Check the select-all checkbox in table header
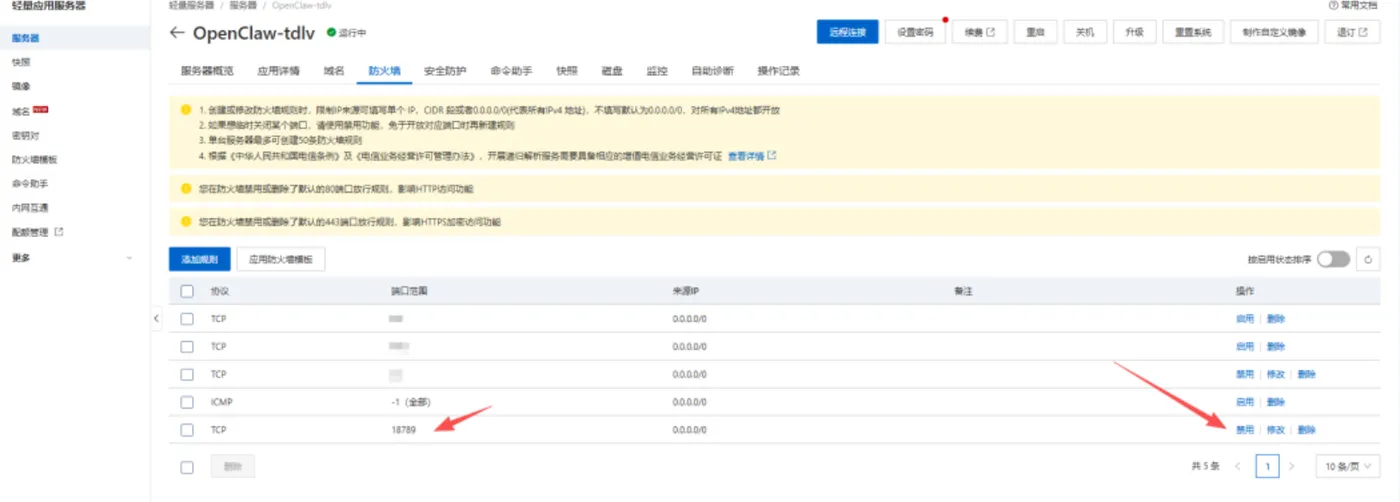Image resolution: width=1400 pixels, height=502 pixels. [x=187, y=291]
